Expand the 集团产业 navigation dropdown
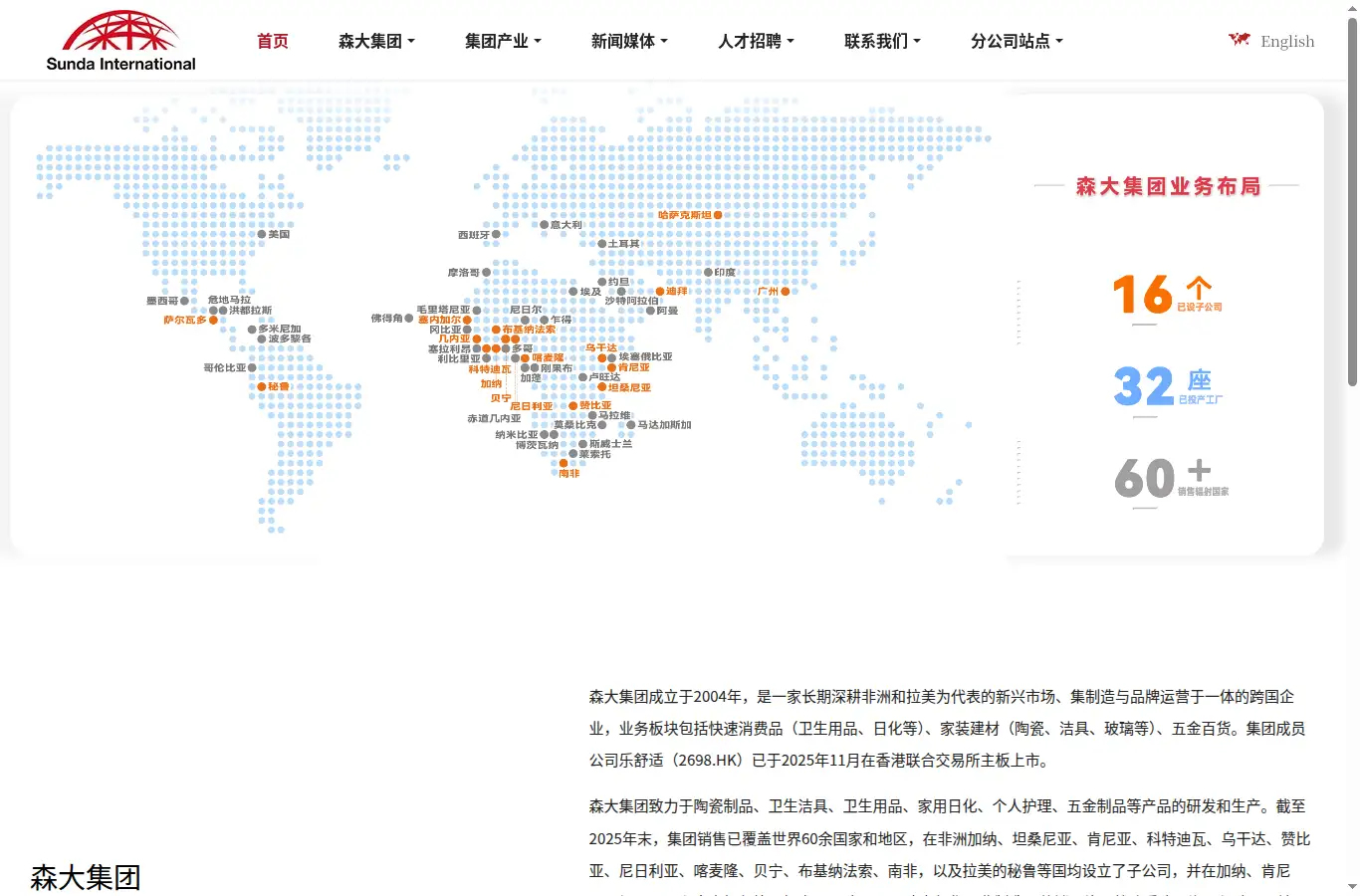 [x=503, y=41]
